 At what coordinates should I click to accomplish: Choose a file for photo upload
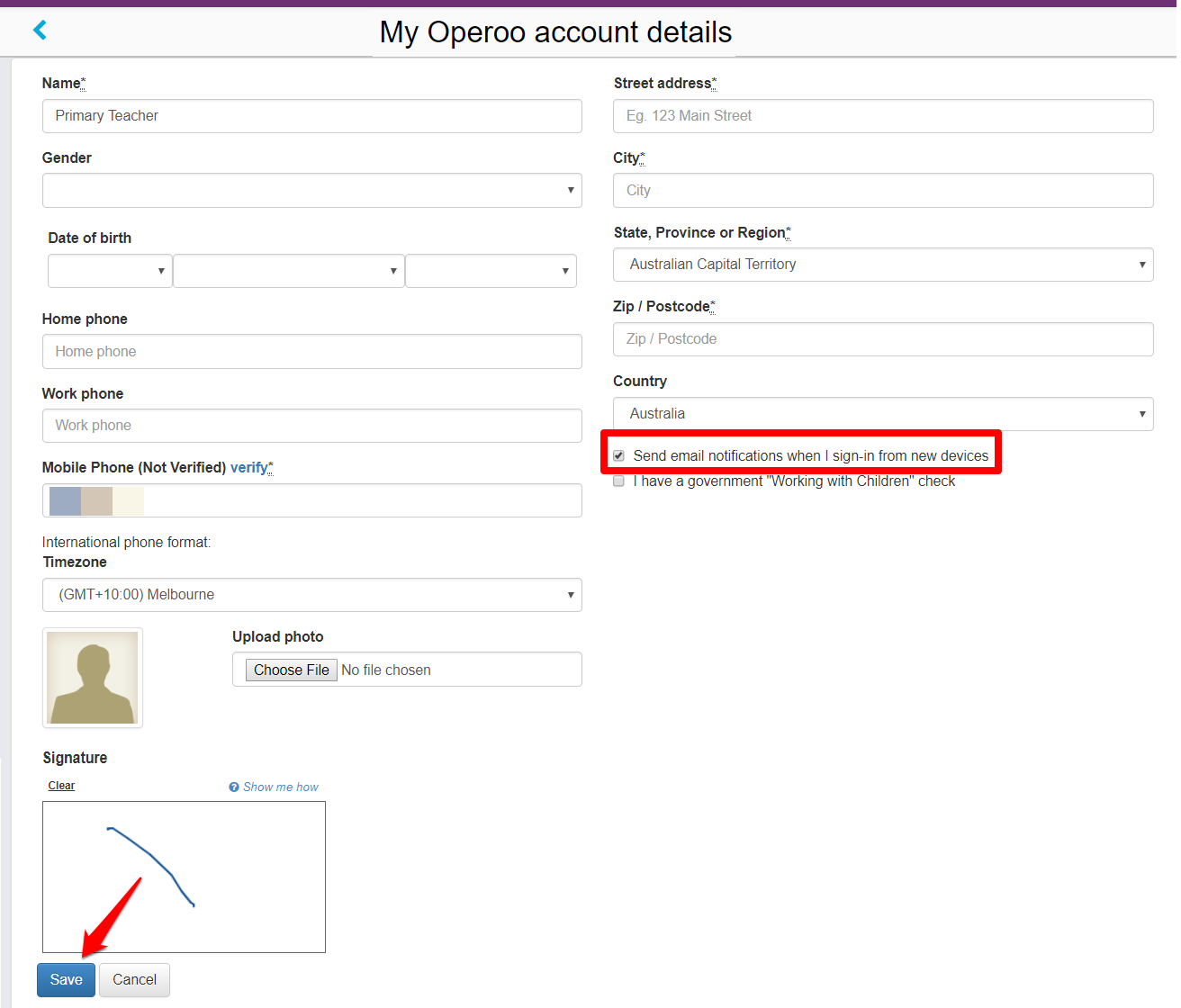292,670
